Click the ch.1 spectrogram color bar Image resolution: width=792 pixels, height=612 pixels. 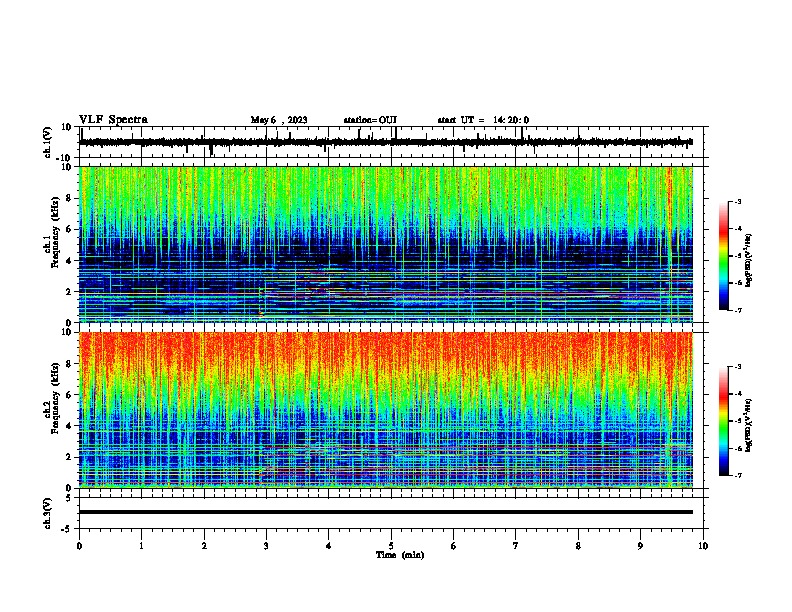pos(723,256)
